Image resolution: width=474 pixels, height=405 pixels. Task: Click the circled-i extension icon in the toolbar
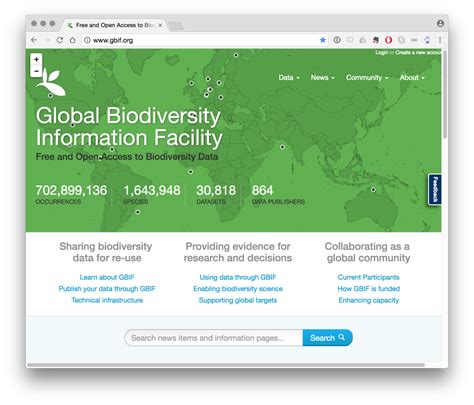(337, 40)
